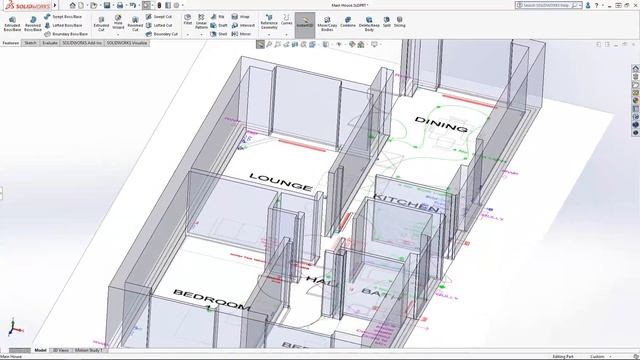
Task: Expand the Hole Wizard dropdown arrow
Action: (x=118, y=35)
